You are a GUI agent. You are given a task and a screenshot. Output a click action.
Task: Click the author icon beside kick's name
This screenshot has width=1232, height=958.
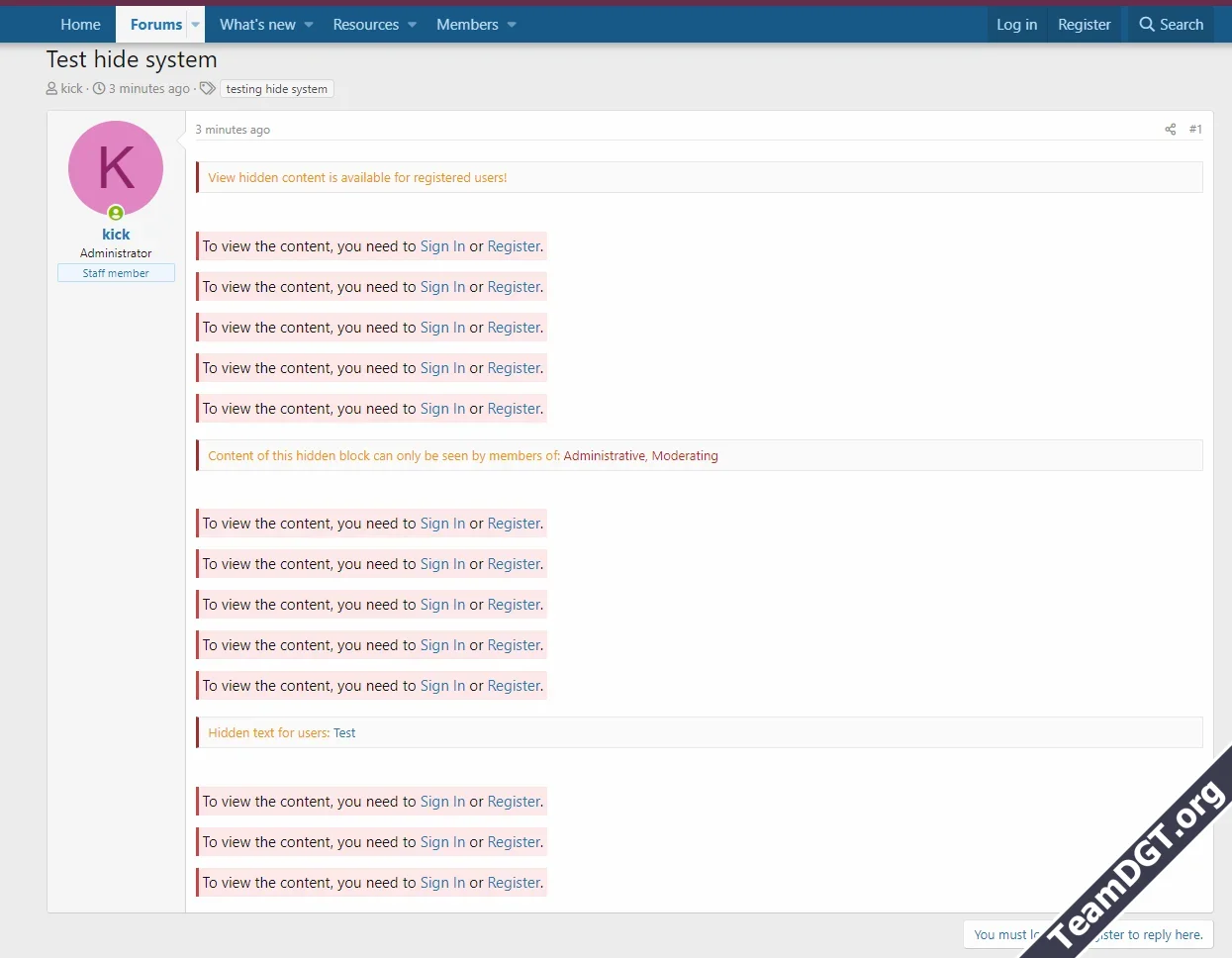point(50,88)
